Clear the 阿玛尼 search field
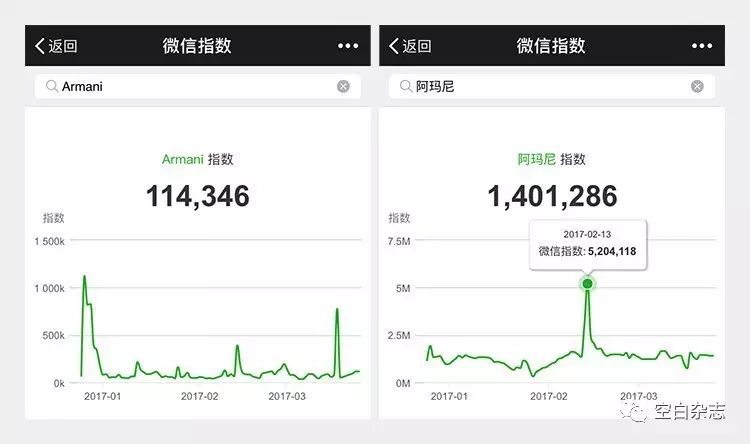Viewport: 750px width, 444px height. pyautogui.click(x=697, y=86)
